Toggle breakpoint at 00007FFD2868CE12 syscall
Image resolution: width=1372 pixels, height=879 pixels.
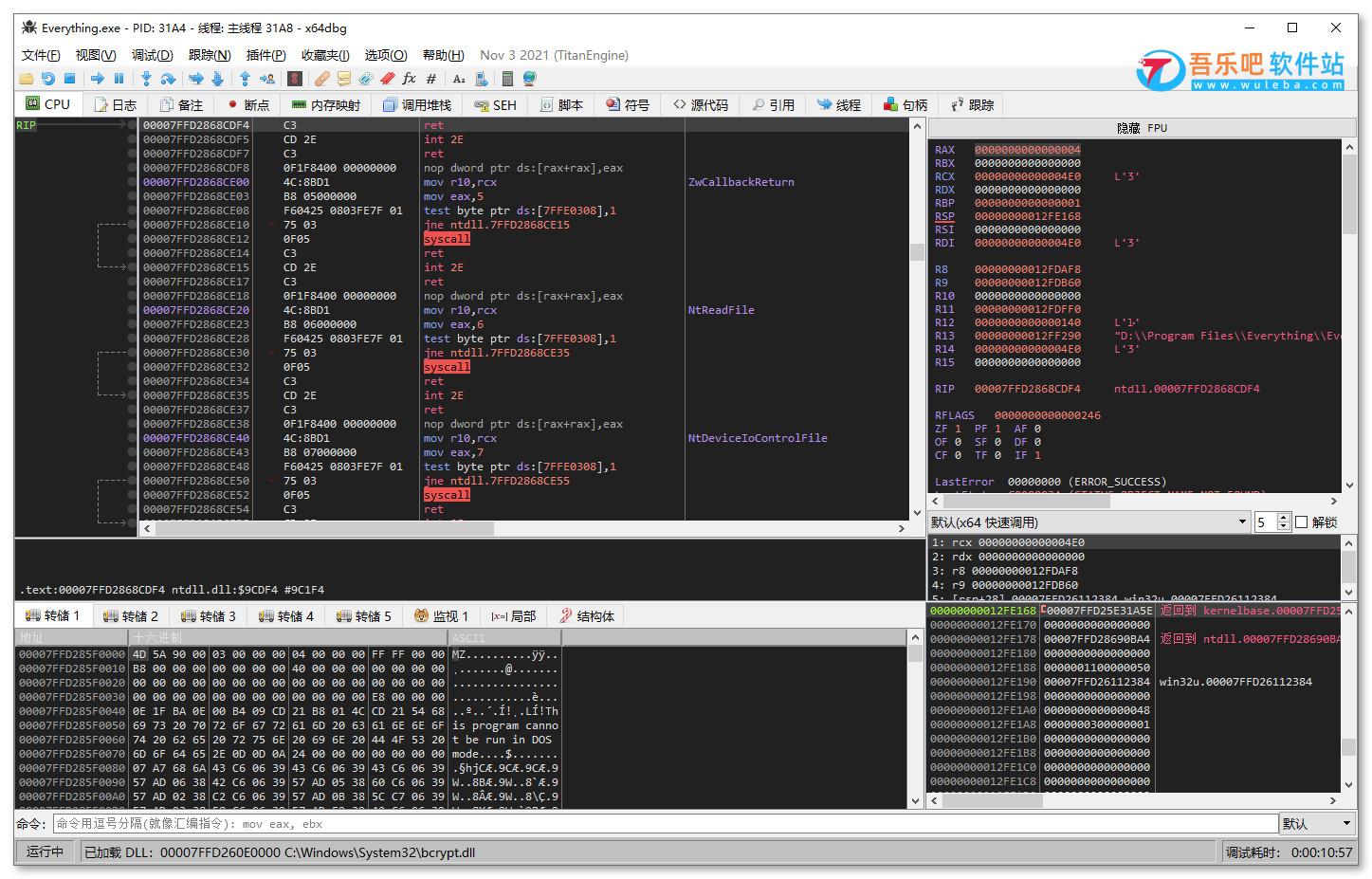pos(132,239)
